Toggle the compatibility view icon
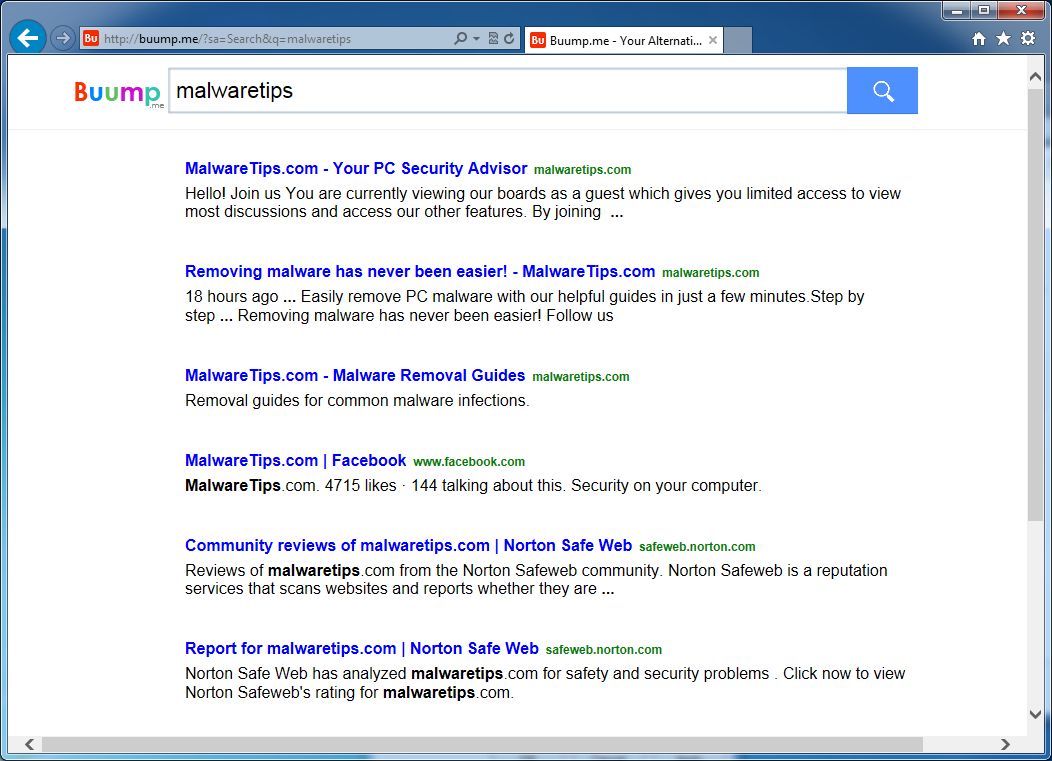The image size is (1052, 761). pyautogui.click(x=493, y=38)
